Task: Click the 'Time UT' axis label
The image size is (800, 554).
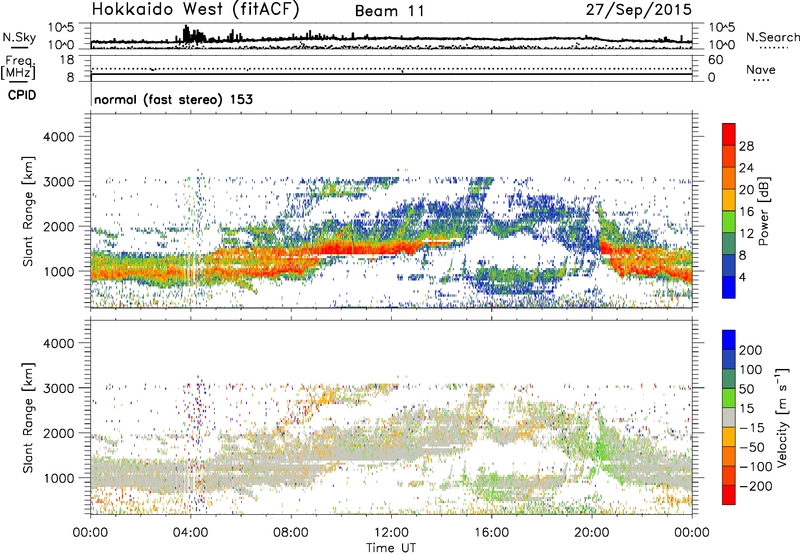Action: coord(391,548)
